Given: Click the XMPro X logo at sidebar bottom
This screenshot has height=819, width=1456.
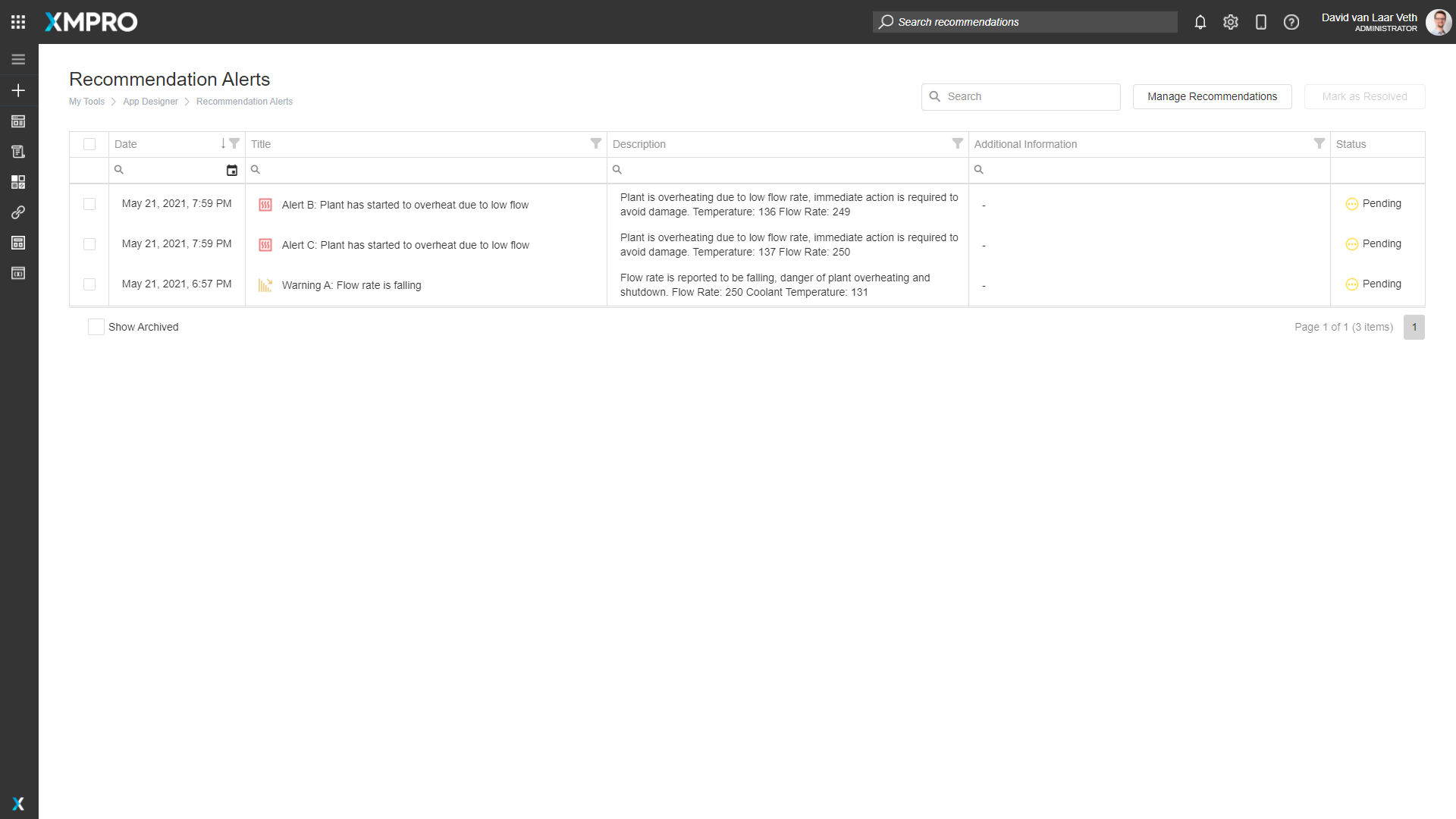Looking at the screenshot, I should pyautogui.click(x=18, y=804).
